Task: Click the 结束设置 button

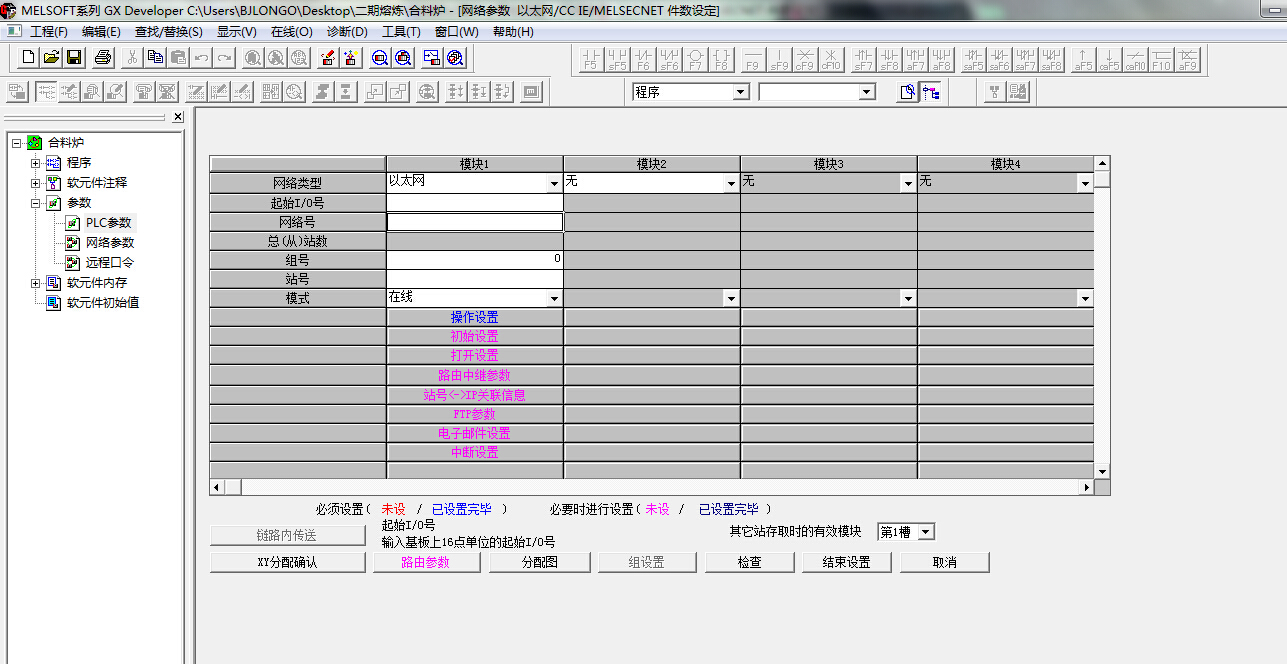Action: [x=846, y=562]
